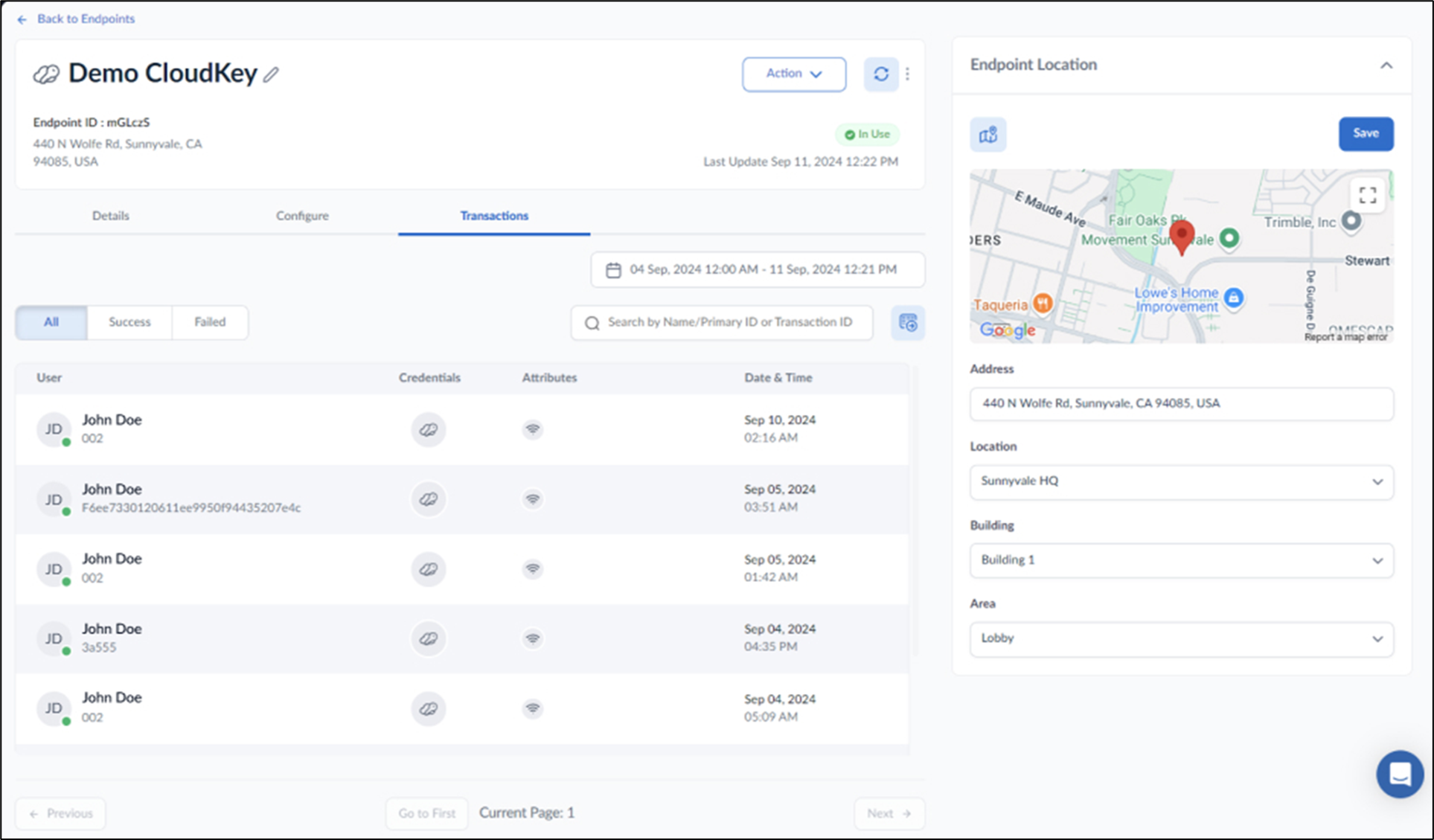The width and height of the screenshot is (1434, 840).
Task: Click the edit pencil icon beside Demo CloudKey
Action: (271, 74)
